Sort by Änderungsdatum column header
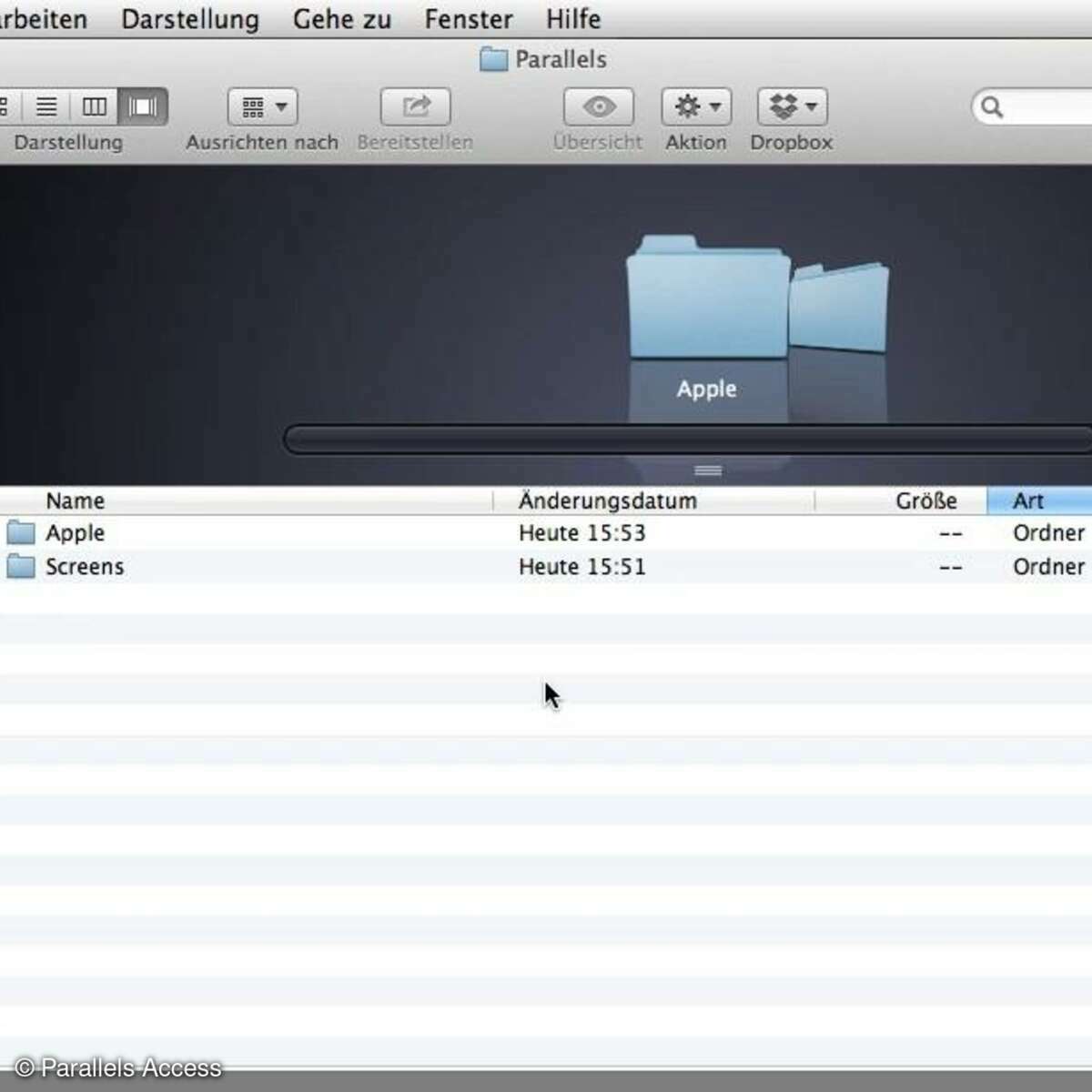The image size is (1092, 1092). (608, 500)
